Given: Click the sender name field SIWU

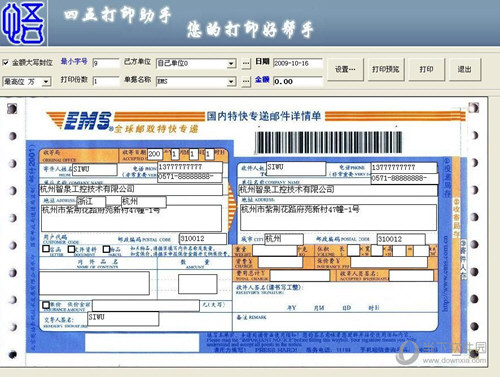Looking at the screenshot, I should (95, 169).
